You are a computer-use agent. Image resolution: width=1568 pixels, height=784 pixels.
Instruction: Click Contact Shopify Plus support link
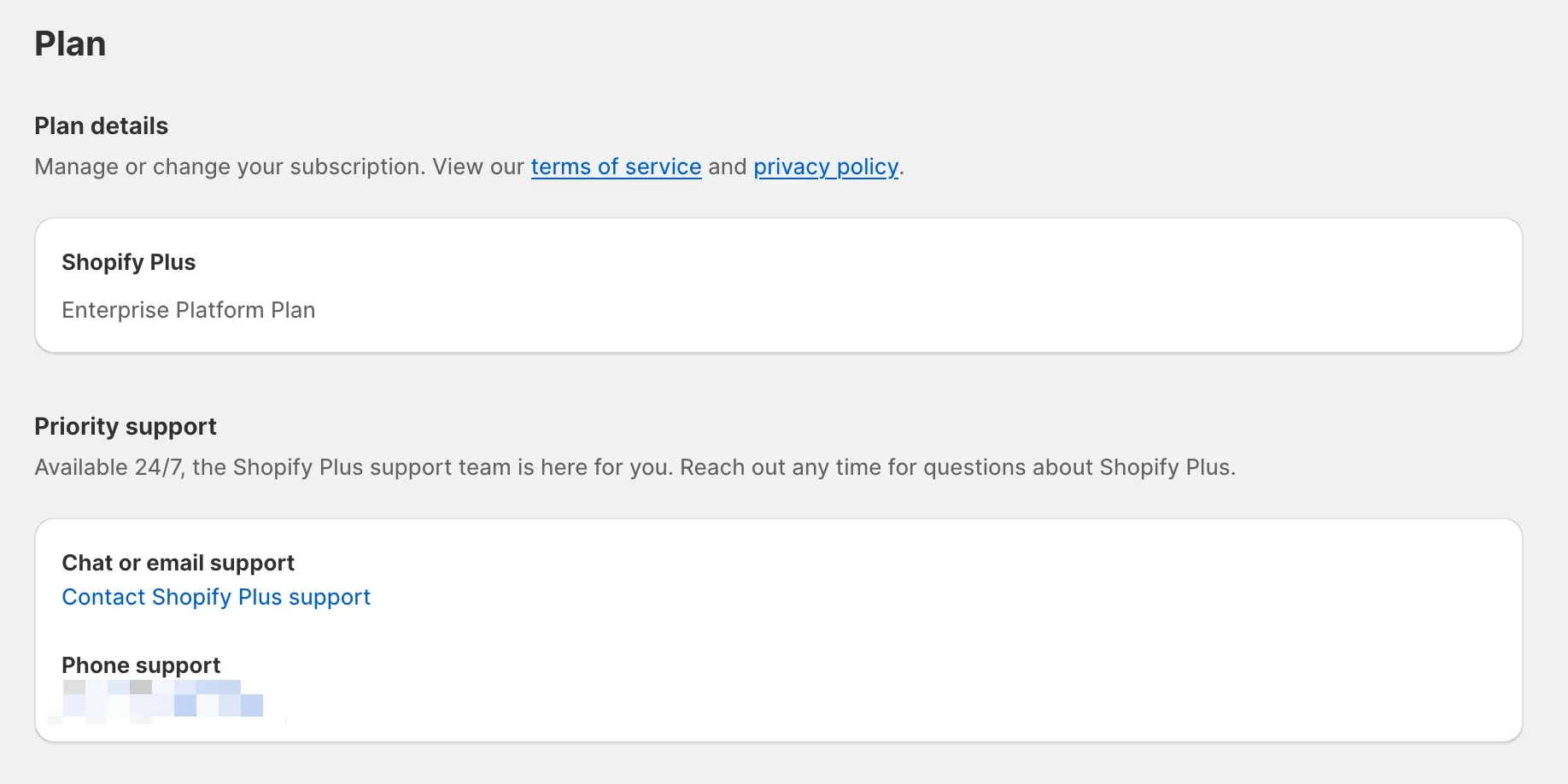(x=216, y=597)
